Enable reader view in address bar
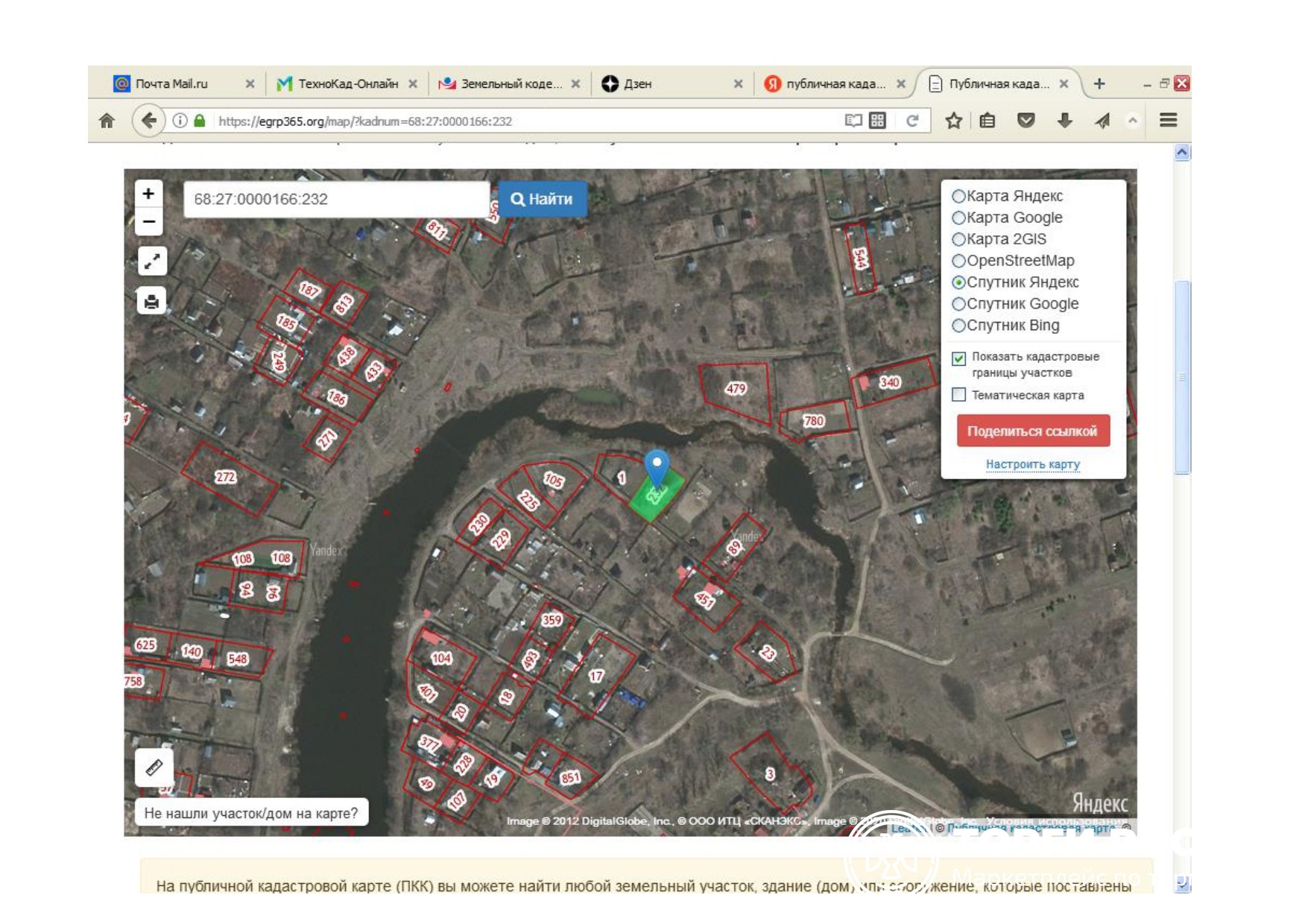The width and height of the screenshot is (1308, 924). pyautogui.click(x=853, y=121)
